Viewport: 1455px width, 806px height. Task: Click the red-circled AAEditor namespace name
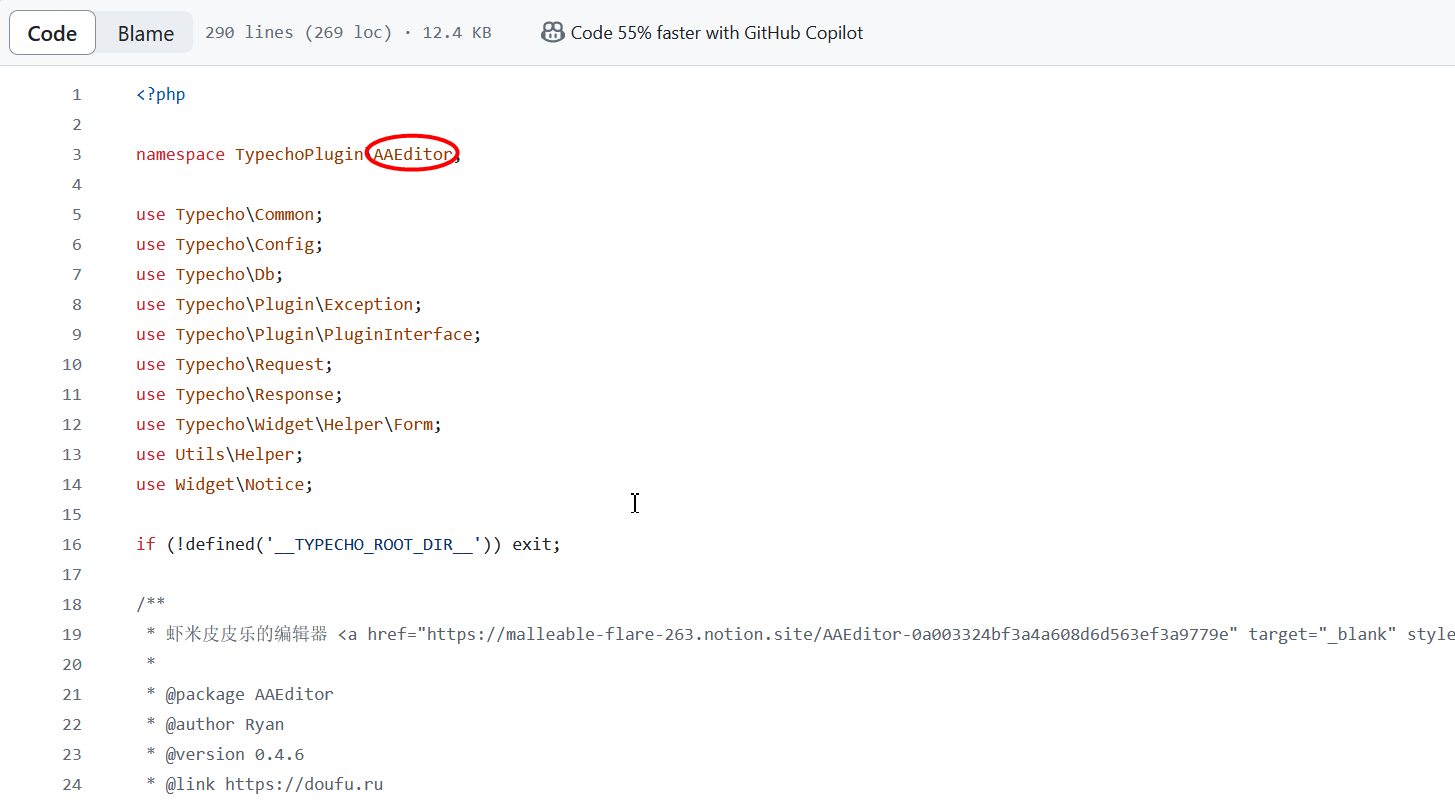412,154
